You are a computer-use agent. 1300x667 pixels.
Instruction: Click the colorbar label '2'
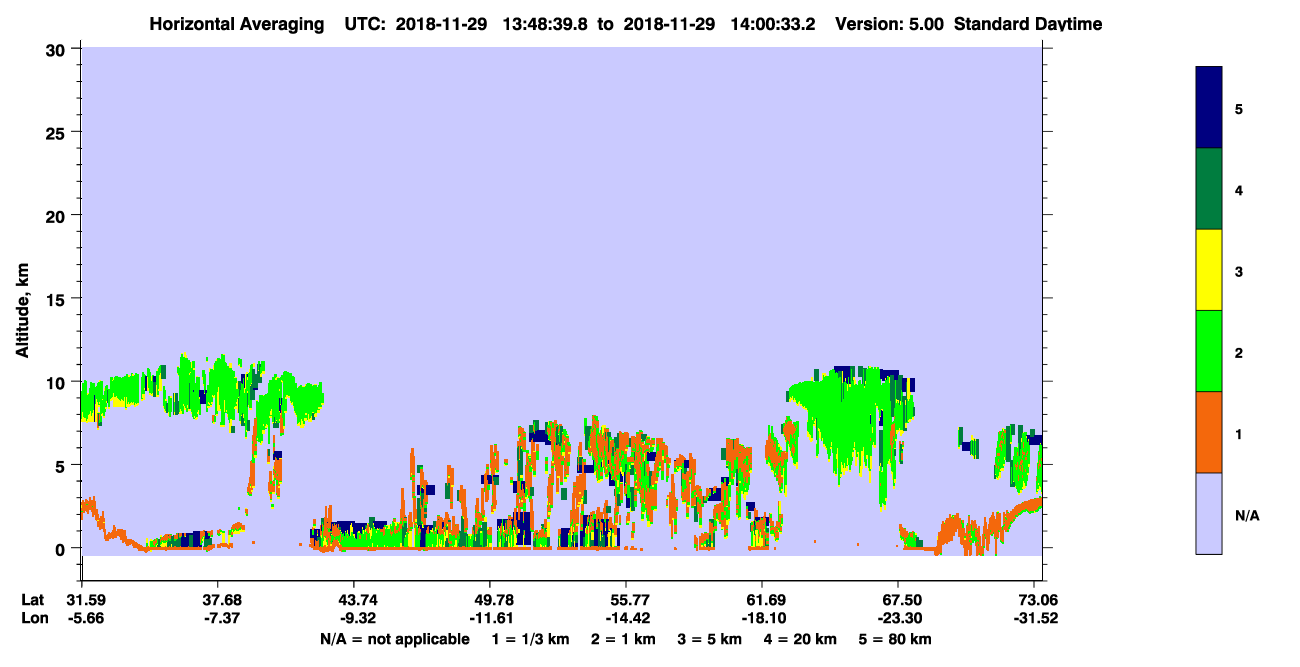pos(1239,352)
